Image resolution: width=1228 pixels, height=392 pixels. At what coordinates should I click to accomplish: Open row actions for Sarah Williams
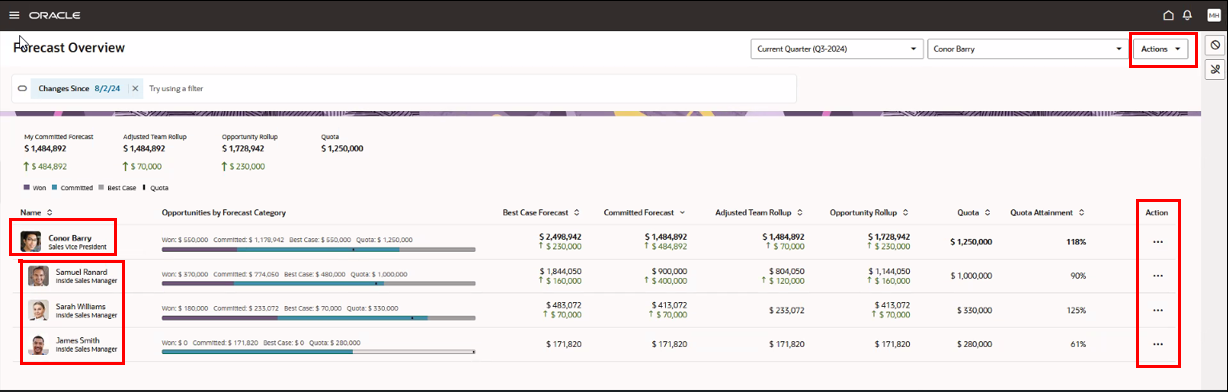point(1158,310)
